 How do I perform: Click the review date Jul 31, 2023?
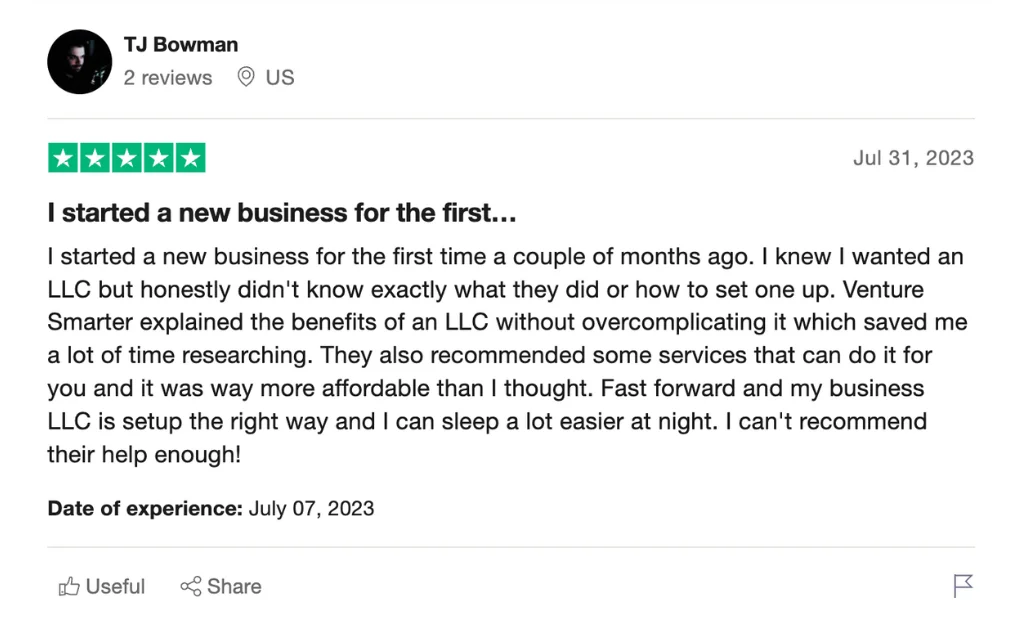tap(913, 157)
